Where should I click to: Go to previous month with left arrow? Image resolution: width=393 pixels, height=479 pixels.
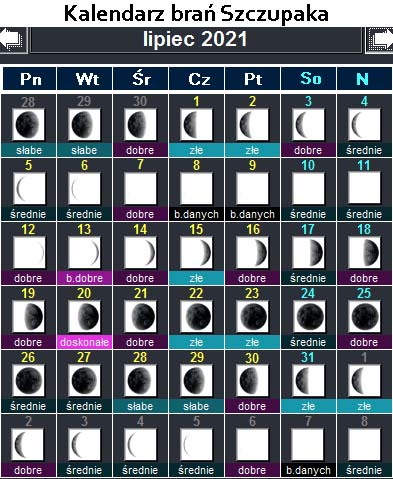[x=13, y=40]
